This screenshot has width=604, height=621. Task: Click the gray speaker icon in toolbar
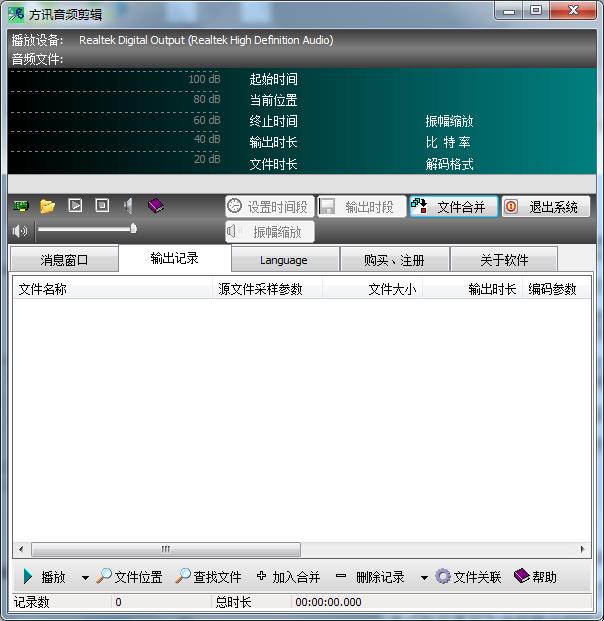(128, 206)
